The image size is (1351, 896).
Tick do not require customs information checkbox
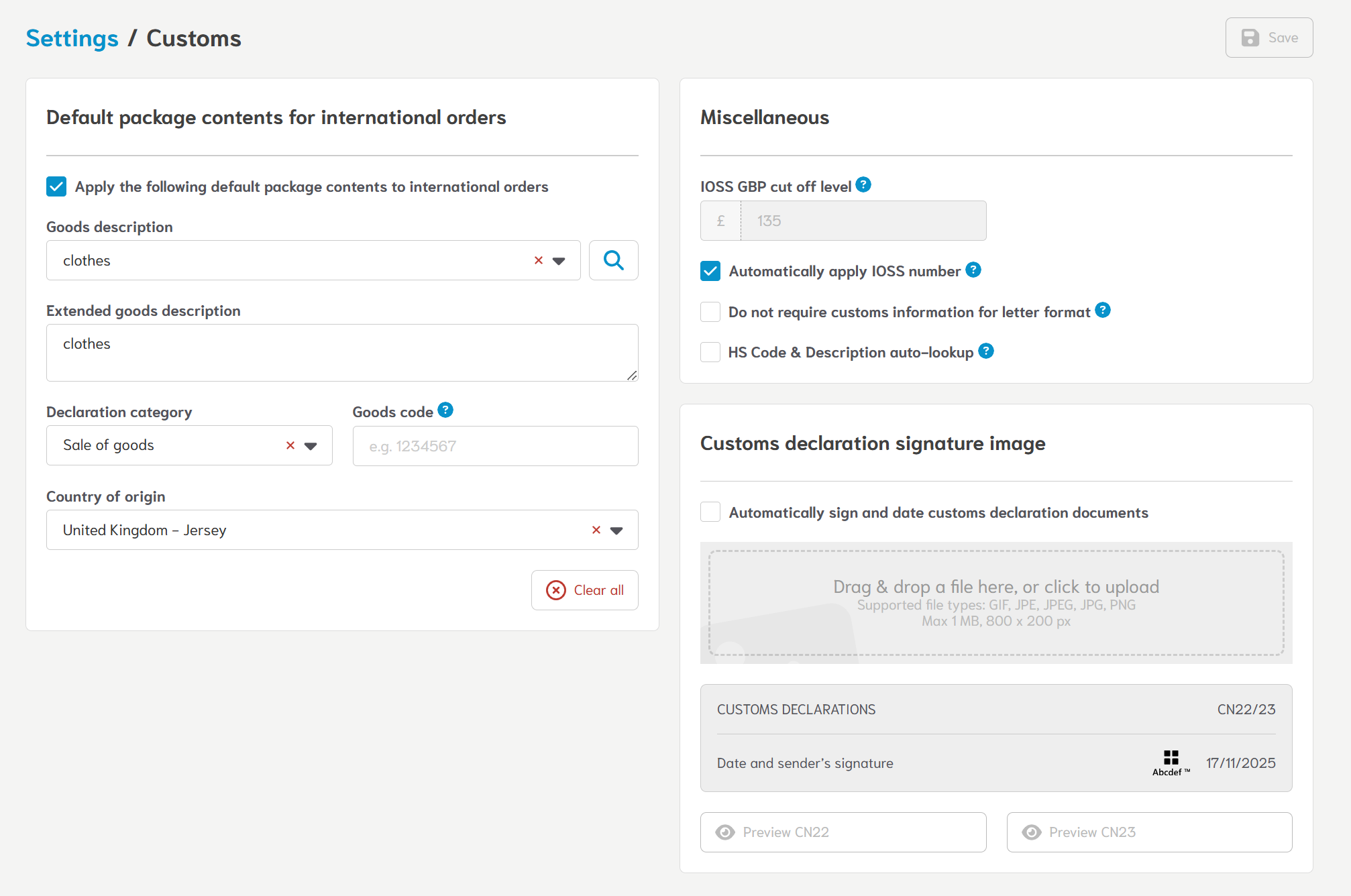coord(710,312)
